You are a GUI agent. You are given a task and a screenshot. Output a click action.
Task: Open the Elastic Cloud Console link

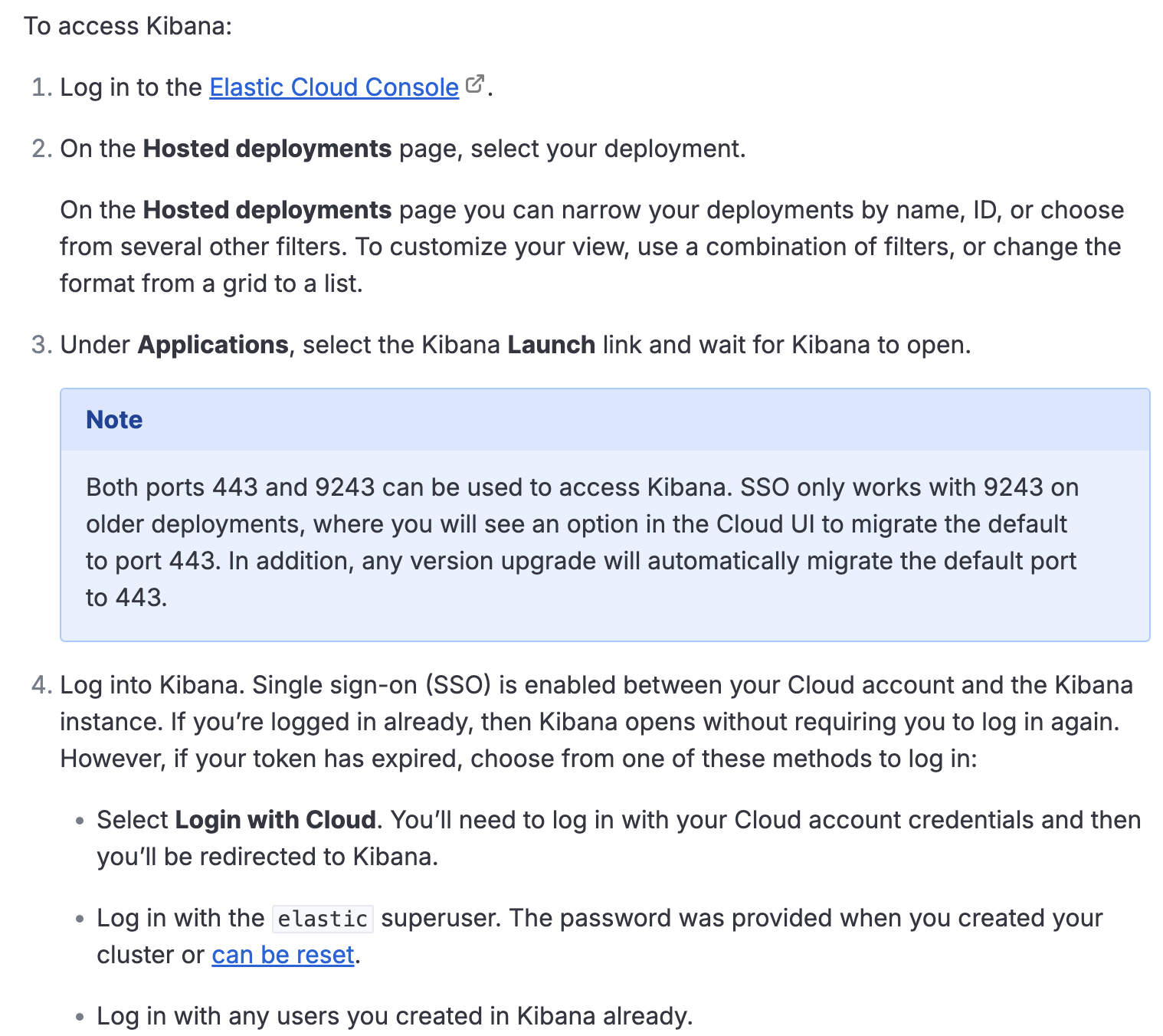click(x=333, y=87)
